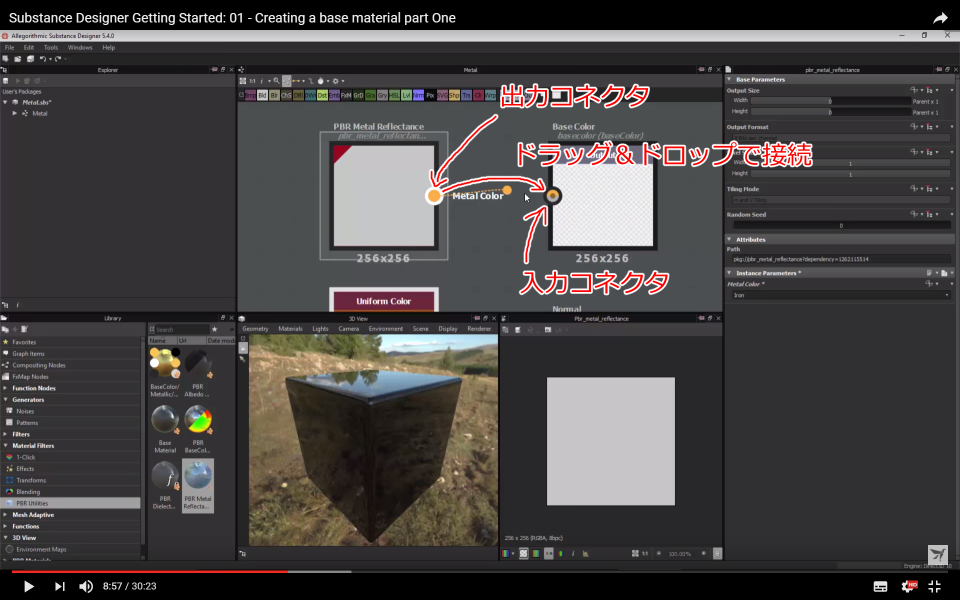Add a Normal (Nrm) node
The image size is (960, 600).
[418, 96]
